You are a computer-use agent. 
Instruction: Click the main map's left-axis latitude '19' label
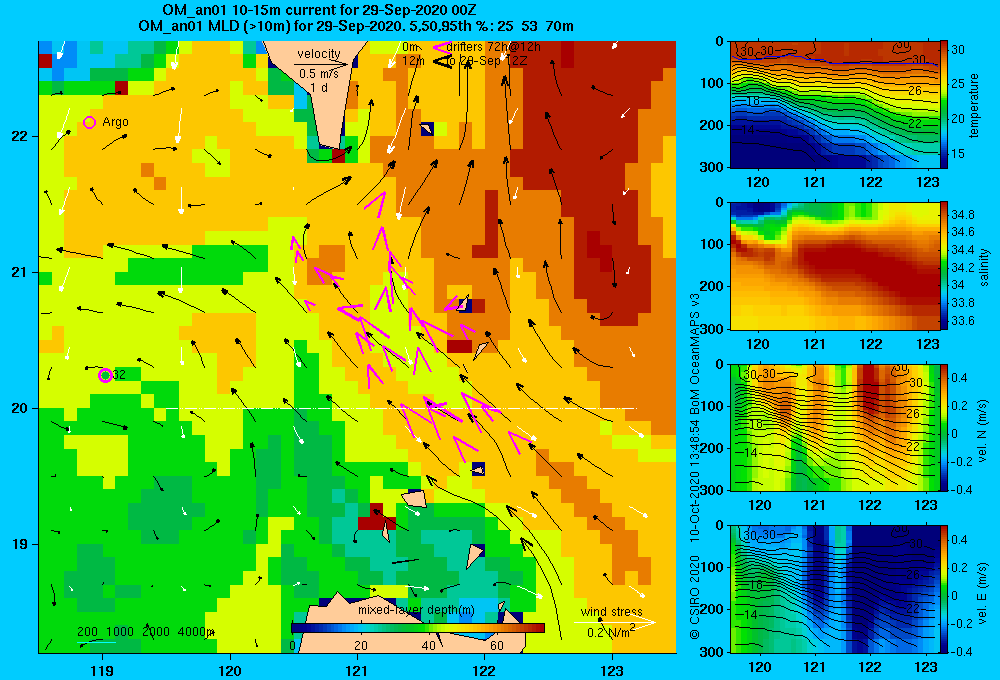pyautogui.click(x=19, y=544)
